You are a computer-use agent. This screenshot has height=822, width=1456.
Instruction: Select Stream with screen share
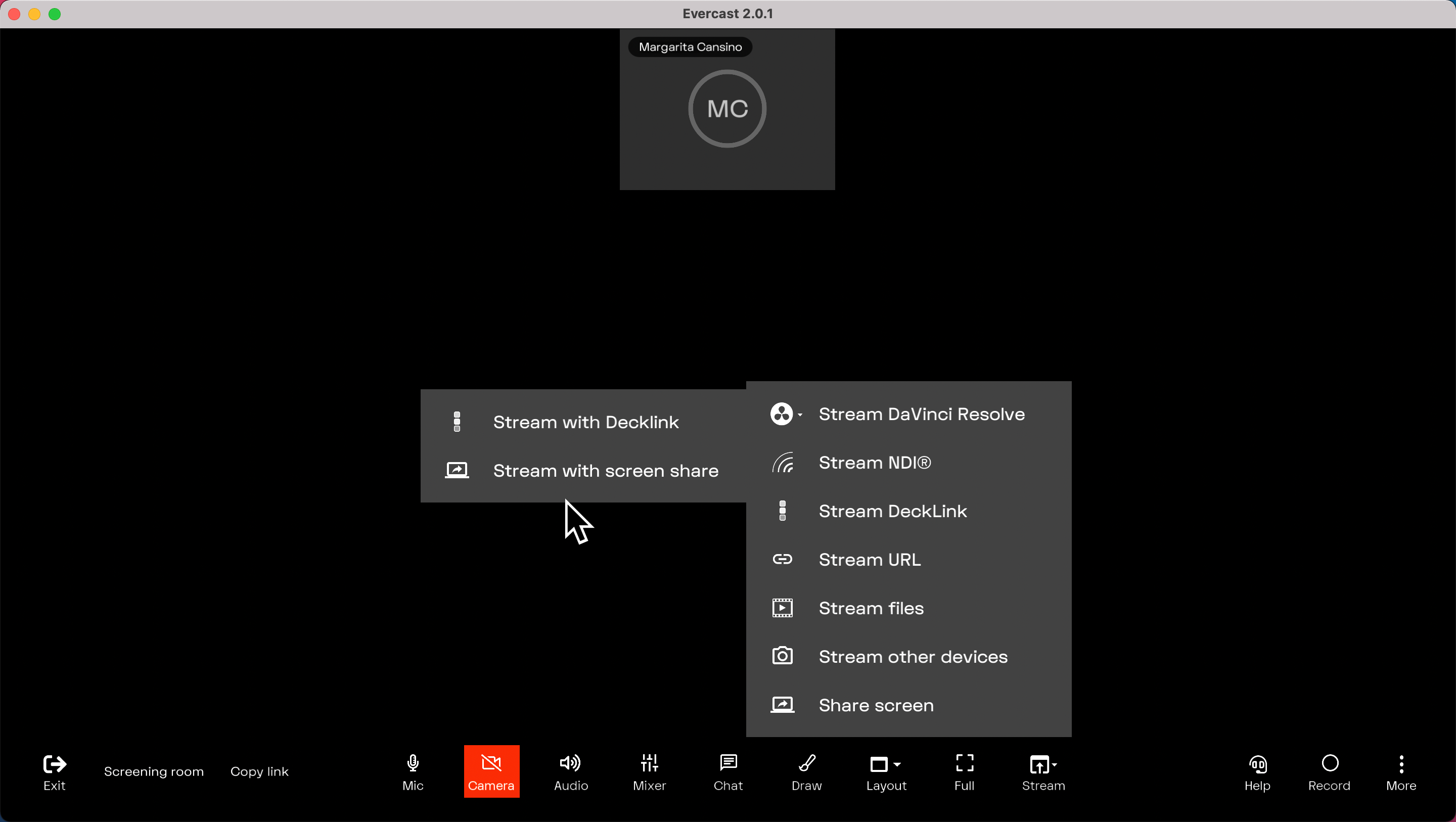(583, 471)
